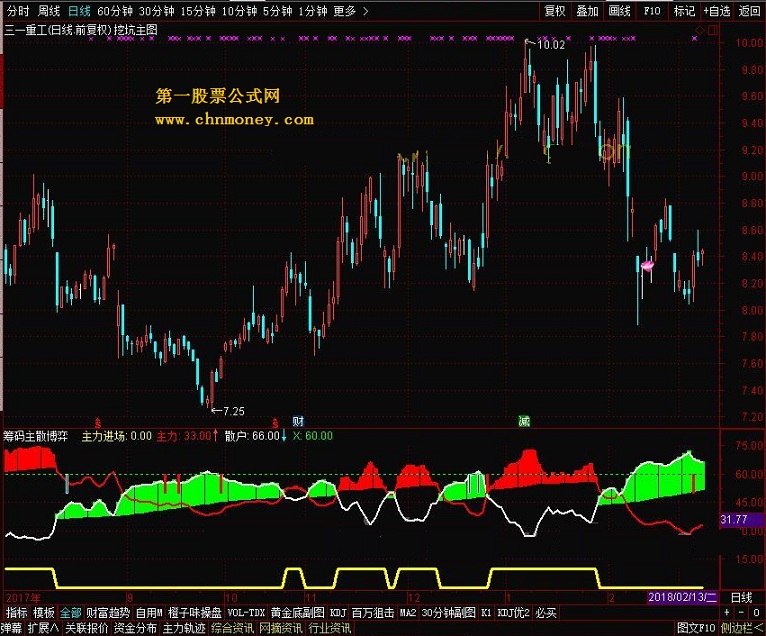This screenshot has width=766, height=636.
Task: Select the 5分钟 timeframe
Action: tap(277, 11)
